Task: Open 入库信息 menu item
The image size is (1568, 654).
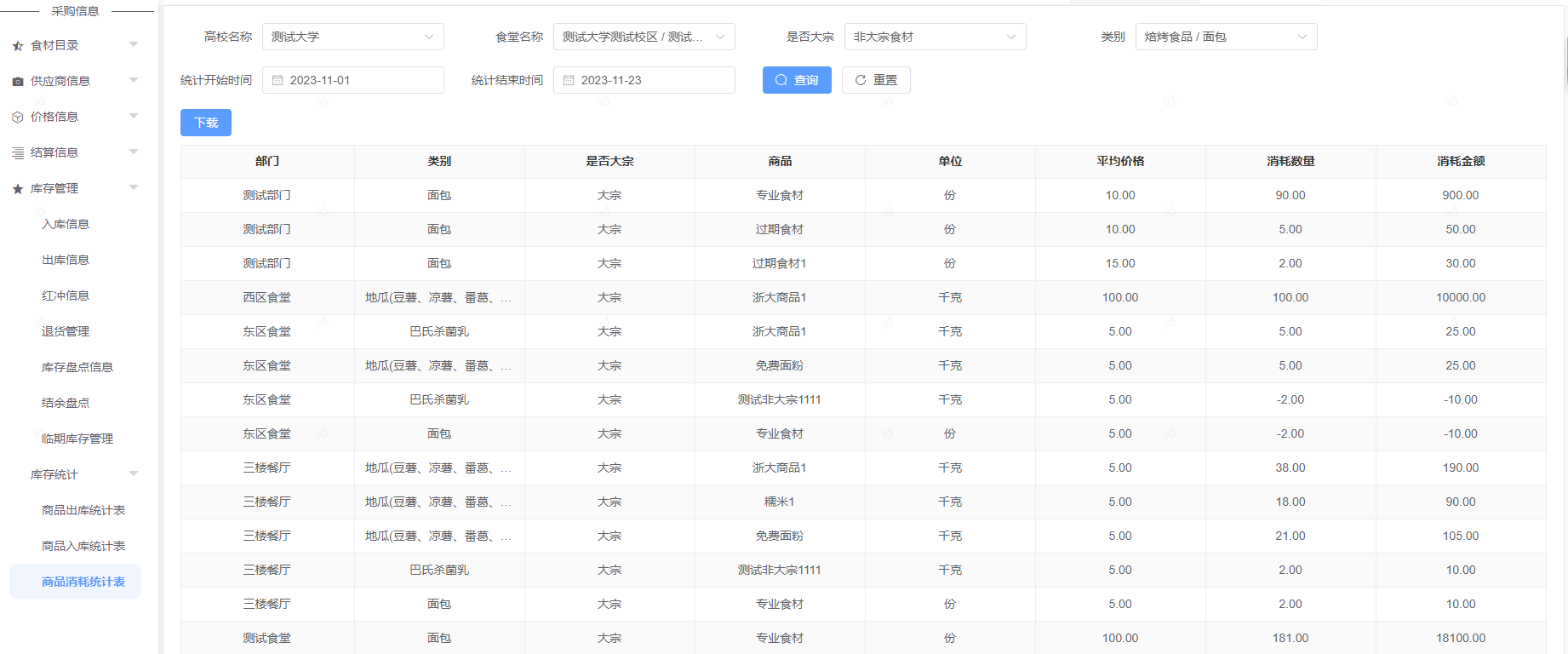Action: point(66,224)
